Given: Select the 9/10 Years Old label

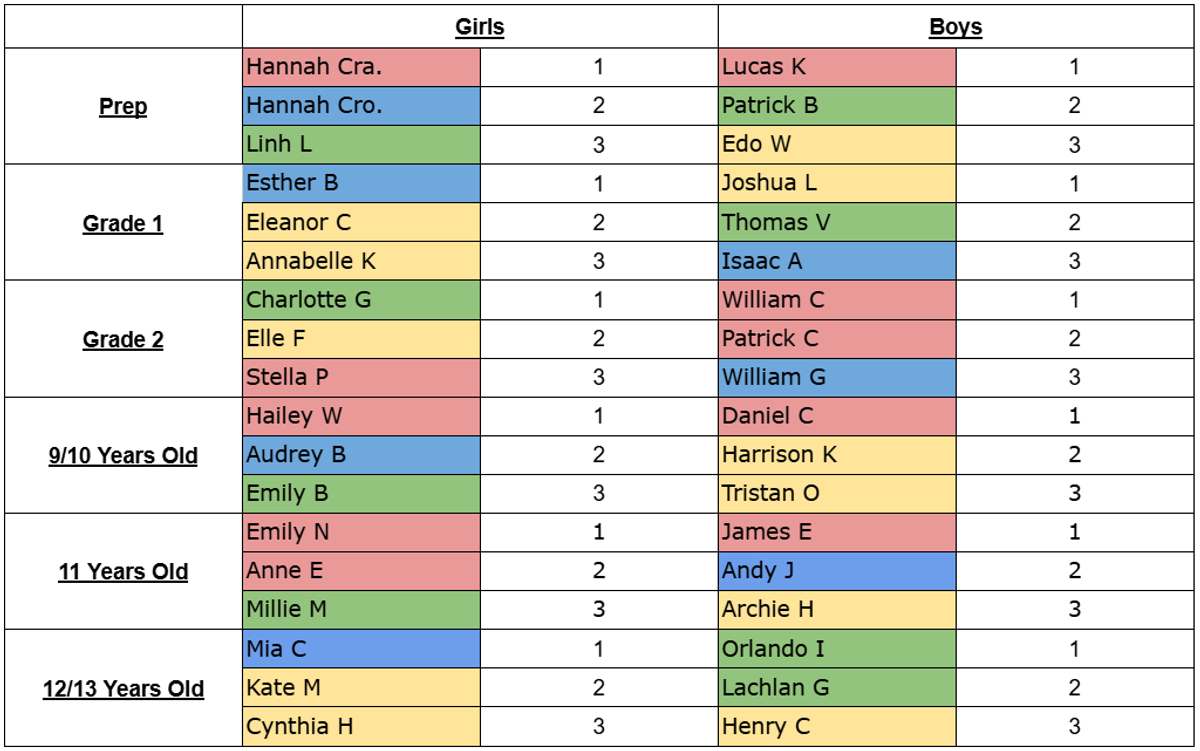Looking at the screenshot, I should click(x=123, y=456).
